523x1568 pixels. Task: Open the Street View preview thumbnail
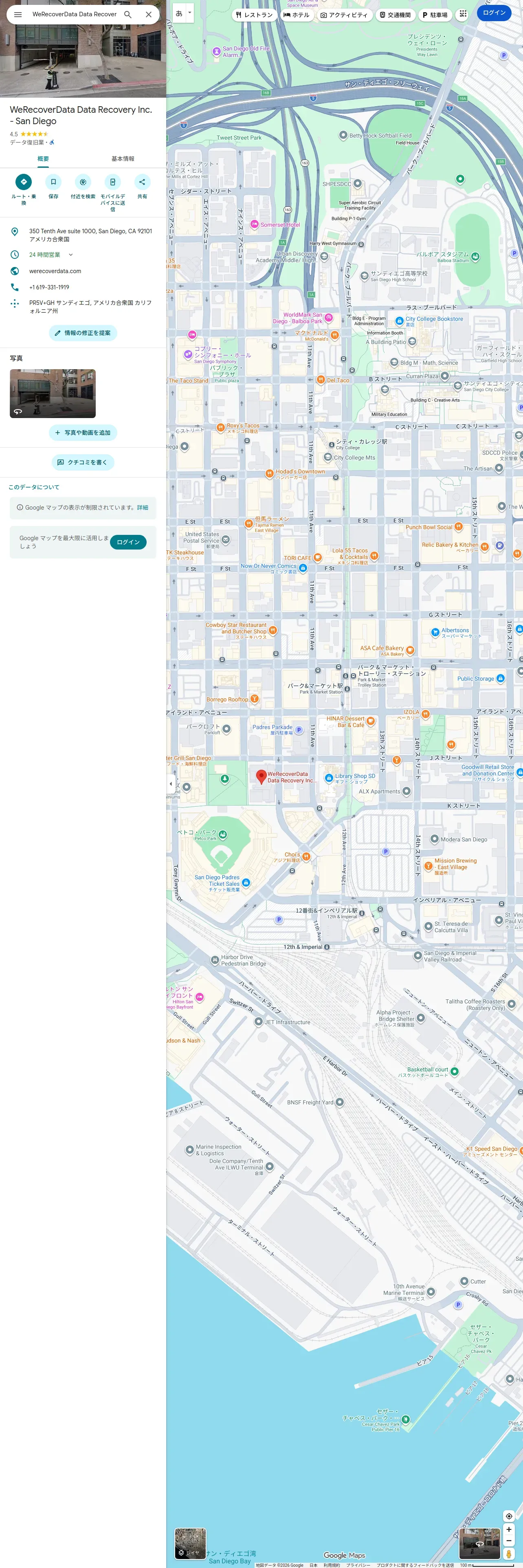pos(479,1543)
